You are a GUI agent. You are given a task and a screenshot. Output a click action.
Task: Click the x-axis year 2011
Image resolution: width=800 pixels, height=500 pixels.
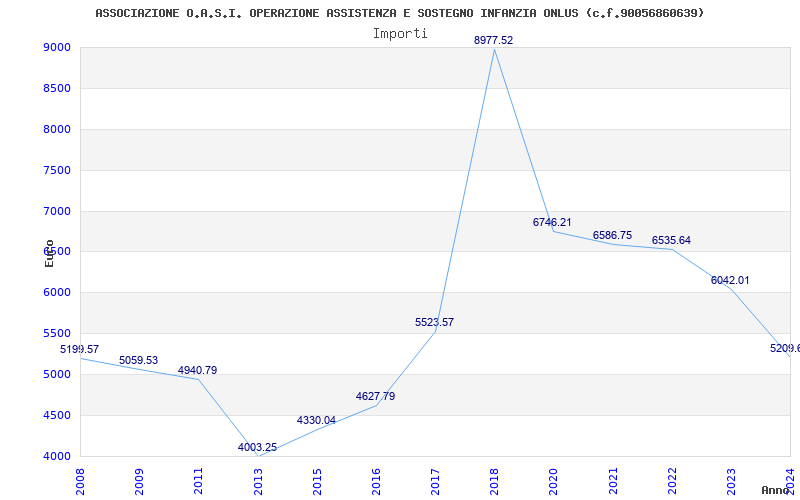pyautogui.click(x=198, y=481)
